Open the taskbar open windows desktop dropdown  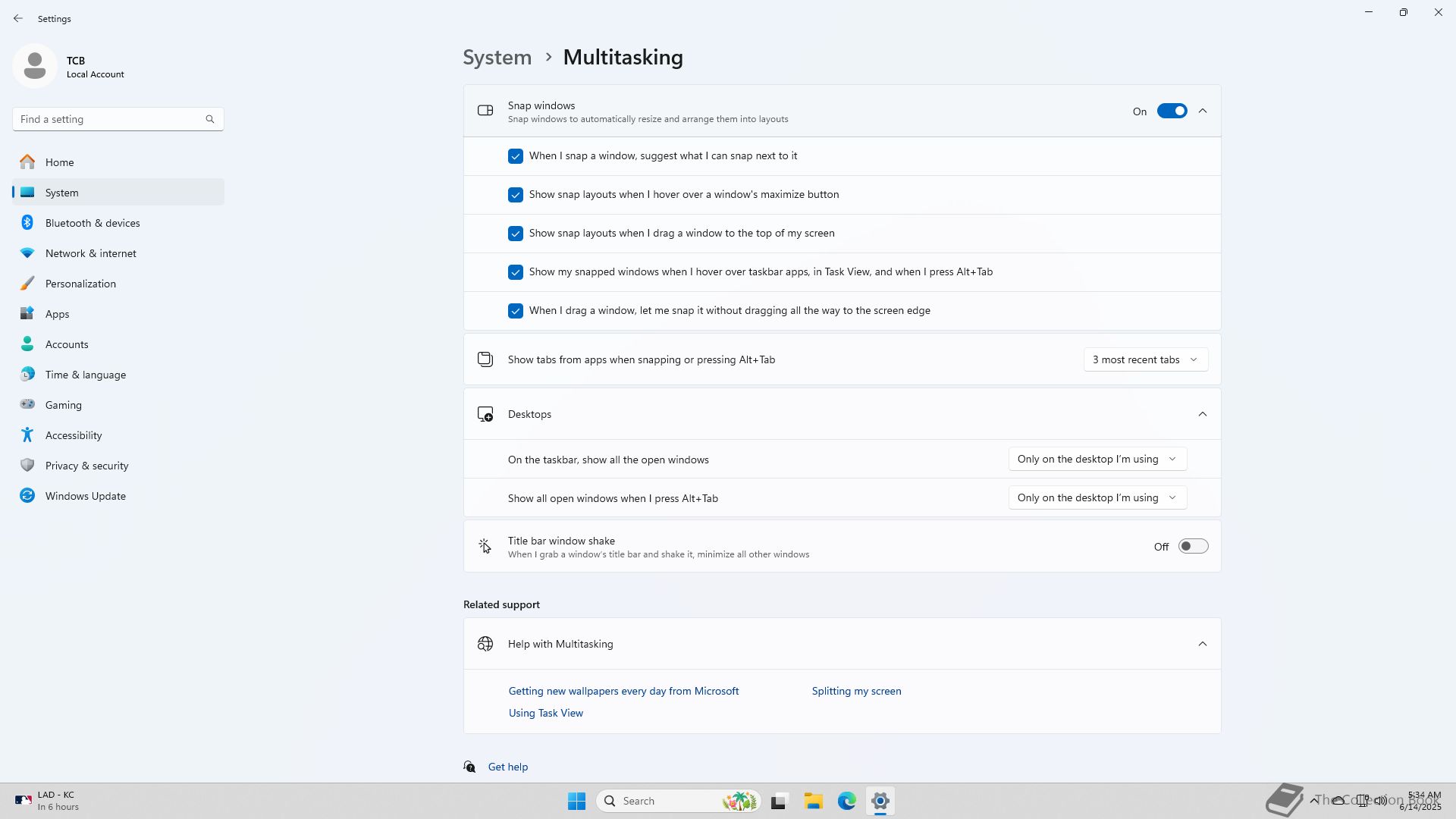click(1097, 459)
